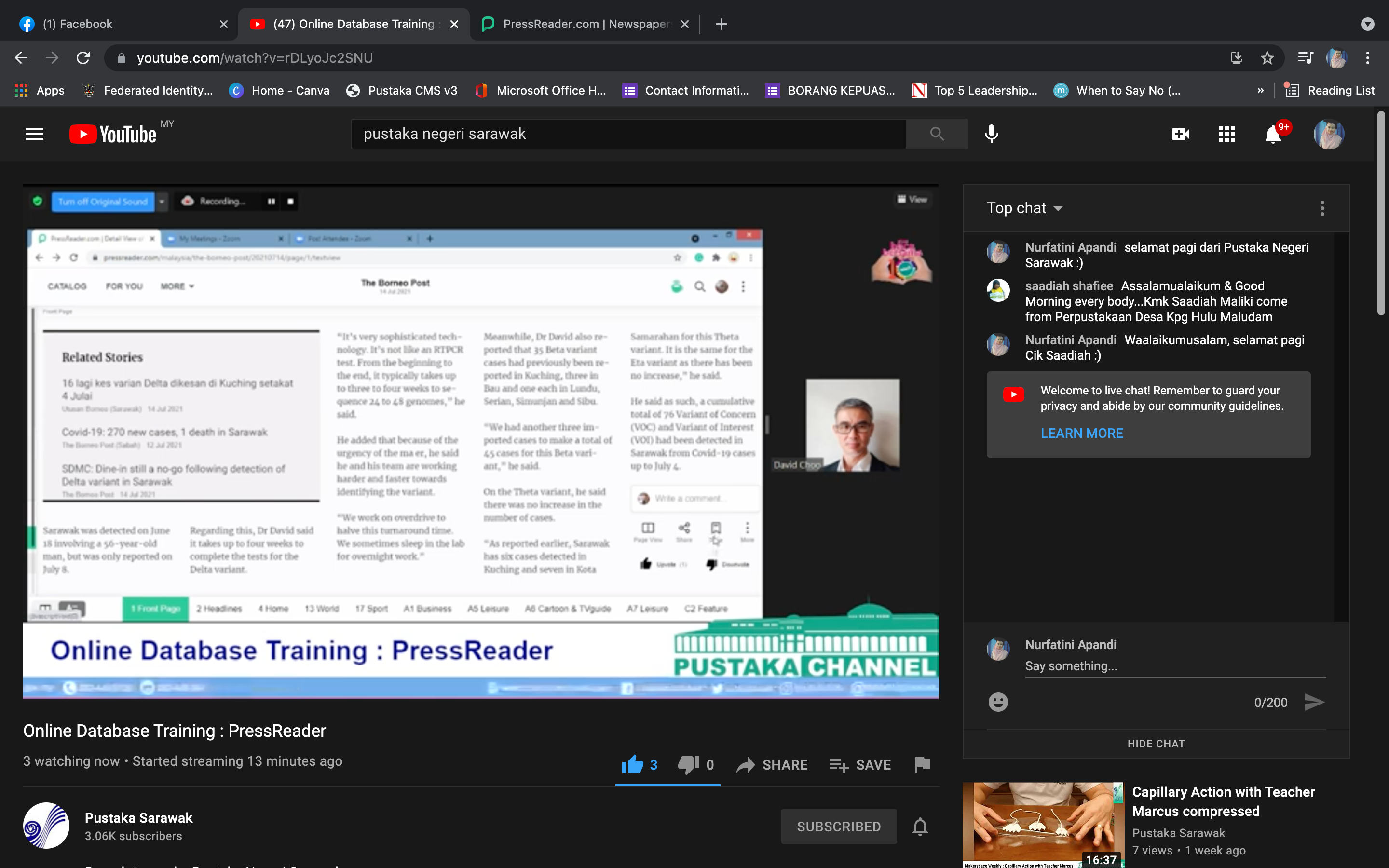Hide the live chat panel
The height and width of the screenshot is (868, 1389).
1156,744
